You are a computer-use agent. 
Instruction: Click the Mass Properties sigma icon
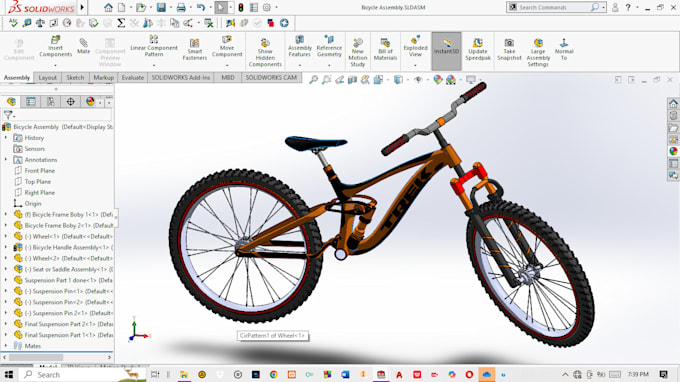point(121,23)
